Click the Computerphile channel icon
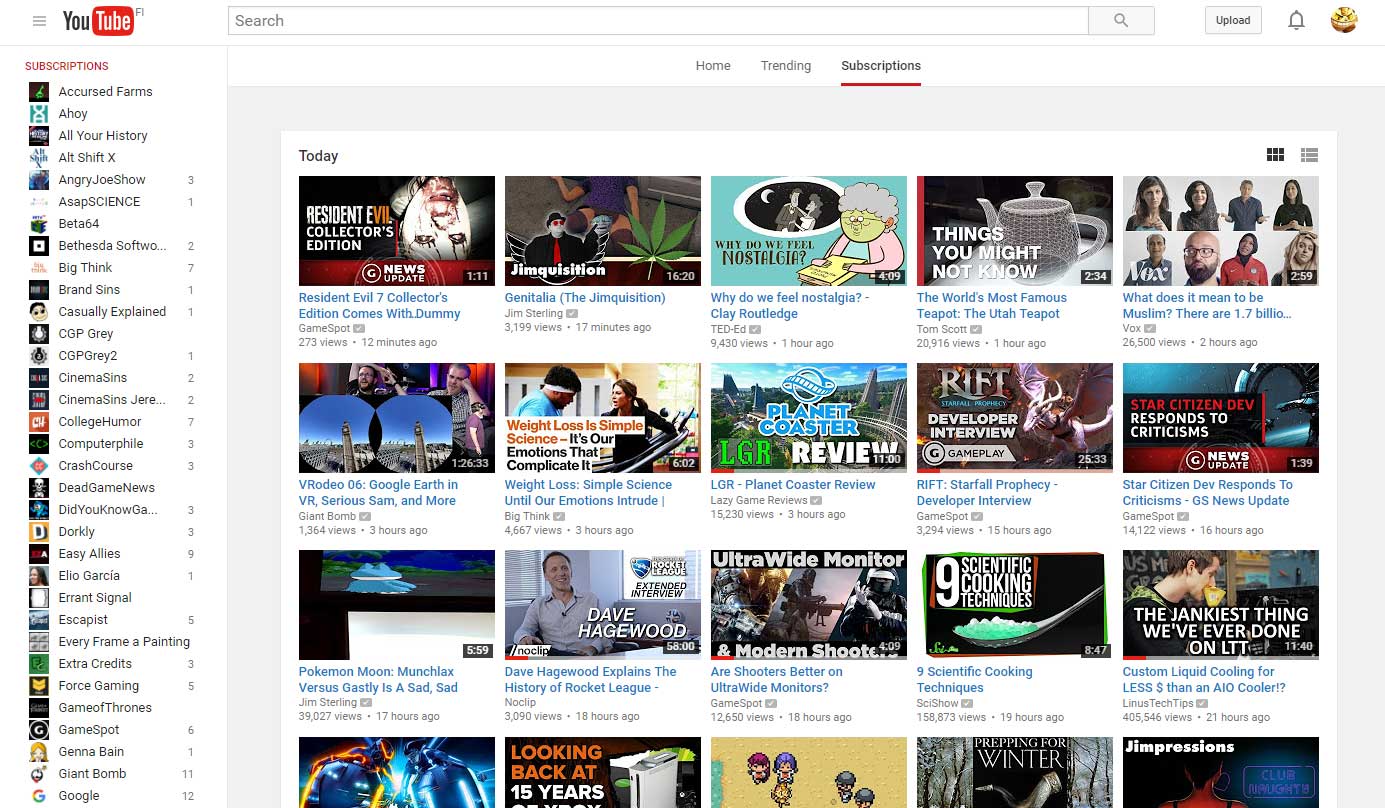The height and width of the screenshot is (808, 1385). pyautogui.click(x=39, y=443)
